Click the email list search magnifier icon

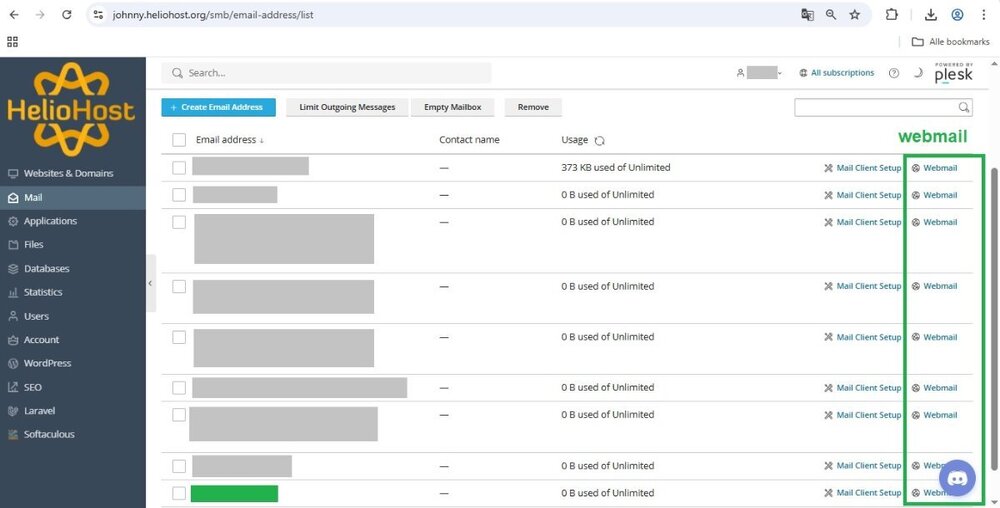point(964,107)
